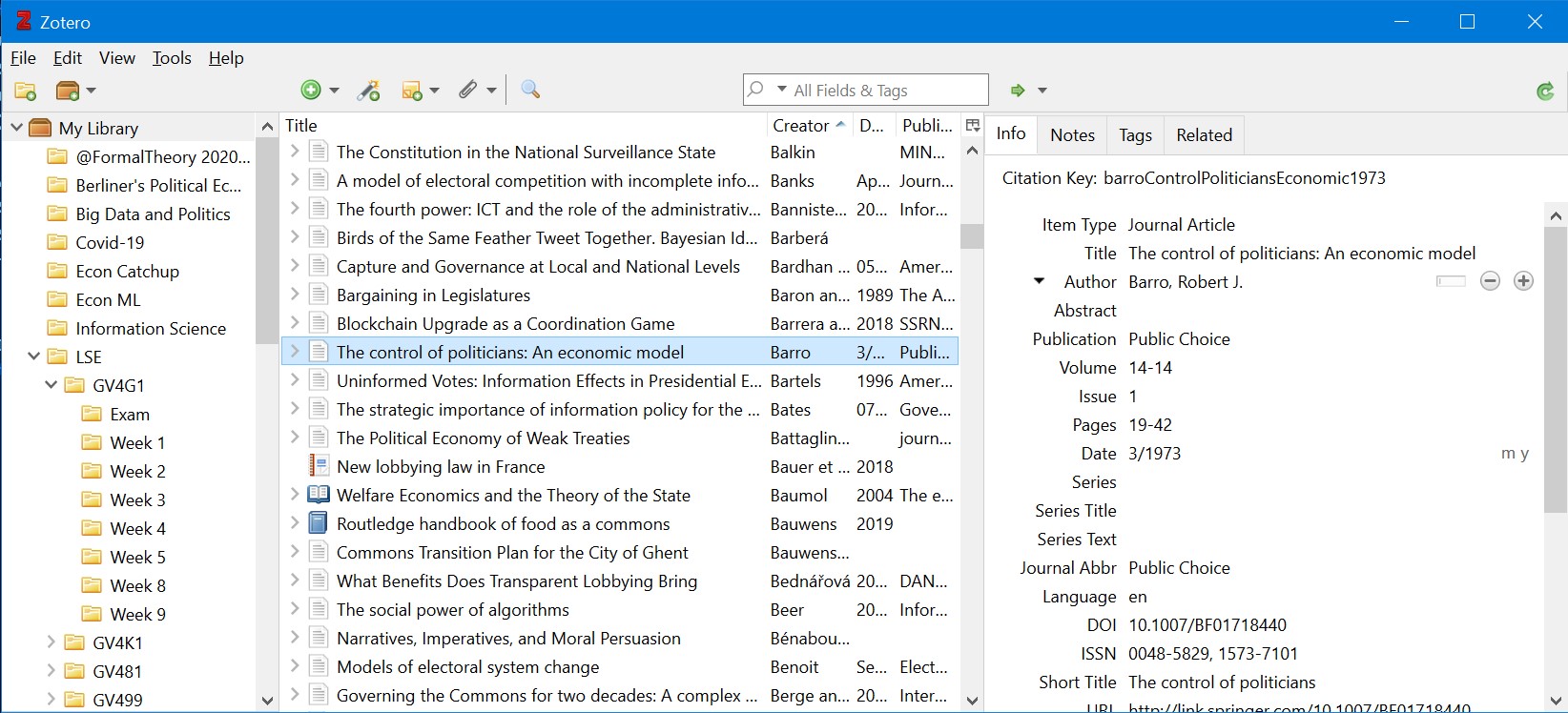Click the item pane scrollbar thumb

tap(1556, 371)
